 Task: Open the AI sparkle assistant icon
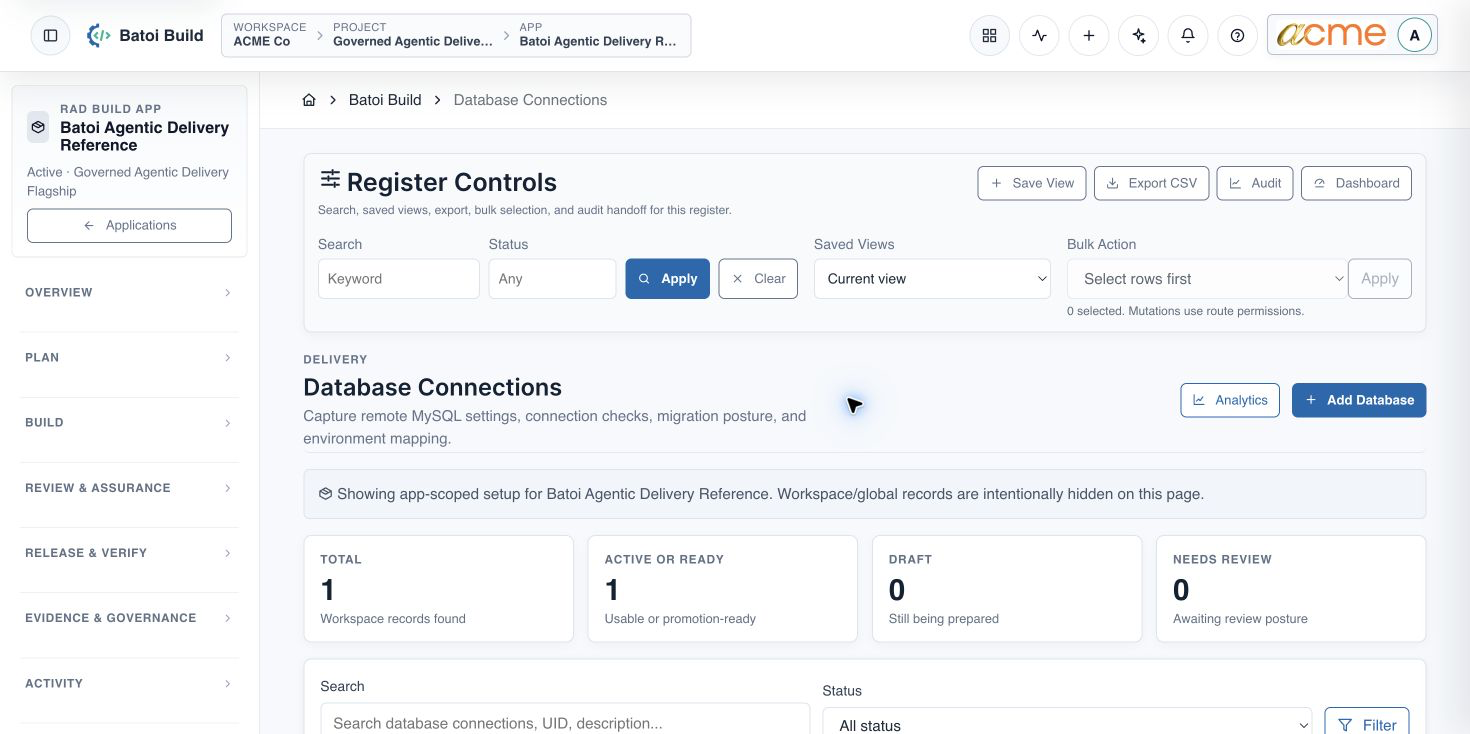(x=1138, y=35)
